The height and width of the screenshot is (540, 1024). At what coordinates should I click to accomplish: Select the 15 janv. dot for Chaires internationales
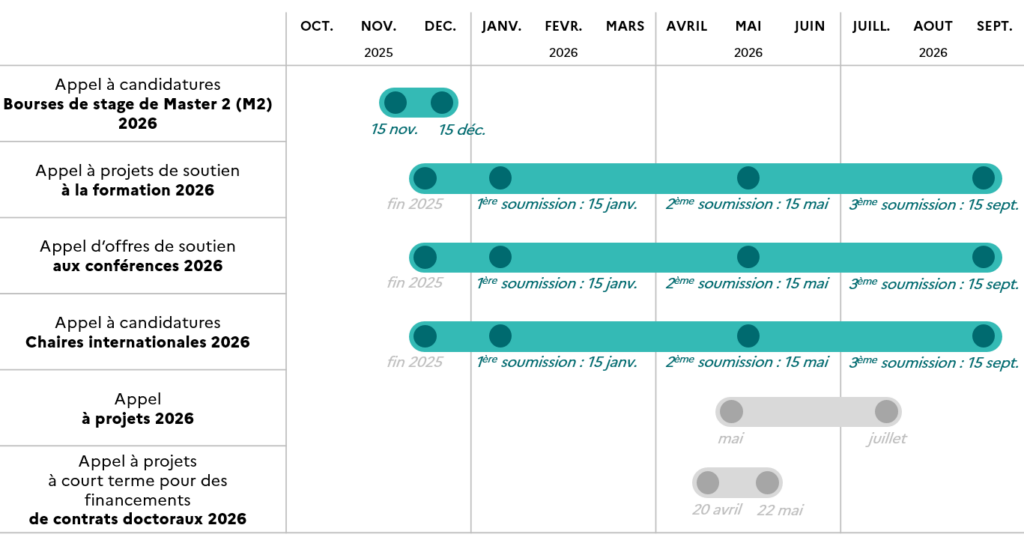point(500,336)
